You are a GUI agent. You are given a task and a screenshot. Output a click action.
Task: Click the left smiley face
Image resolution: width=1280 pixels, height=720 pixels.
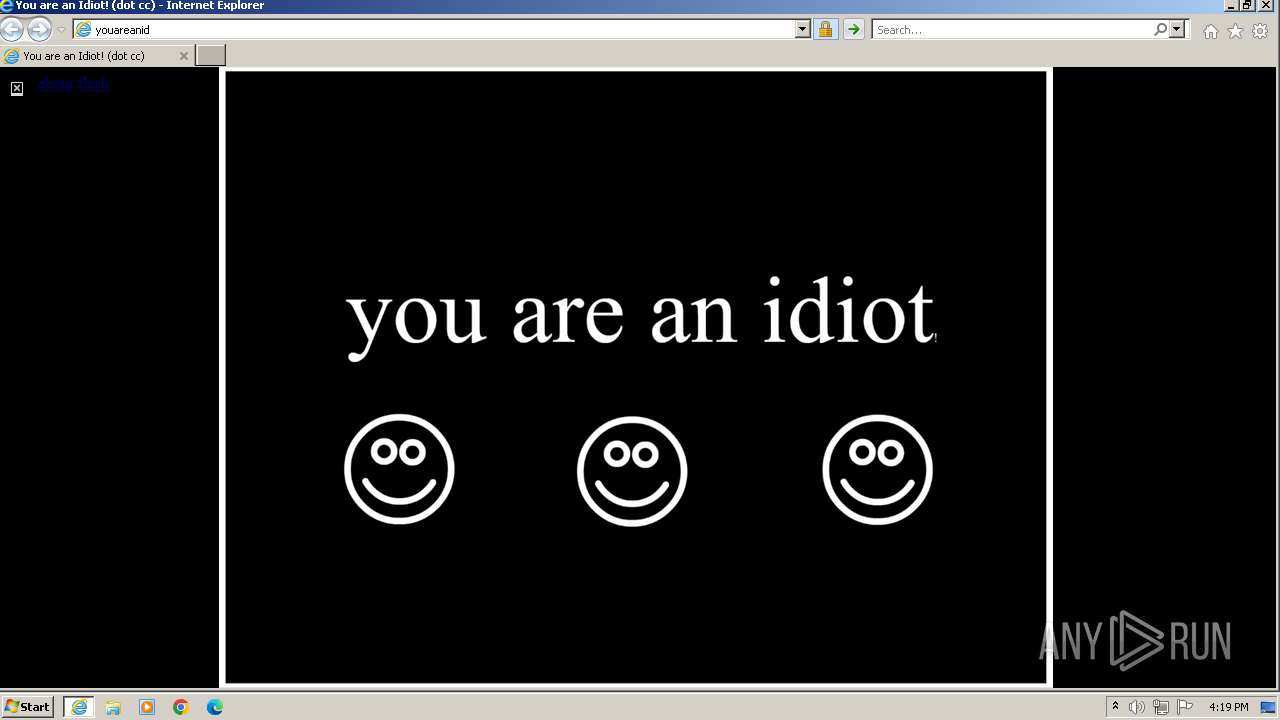[399, 469]
